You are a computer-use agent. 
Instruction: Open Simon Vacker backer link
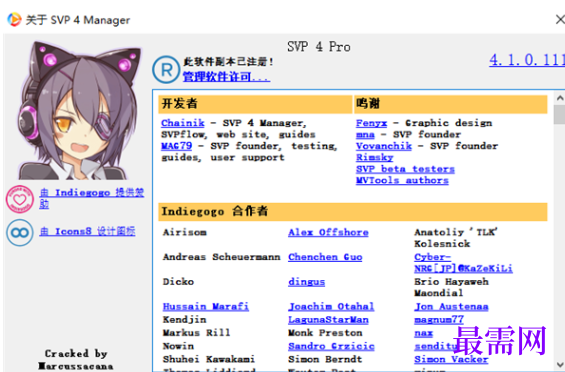tap(451, 359)
